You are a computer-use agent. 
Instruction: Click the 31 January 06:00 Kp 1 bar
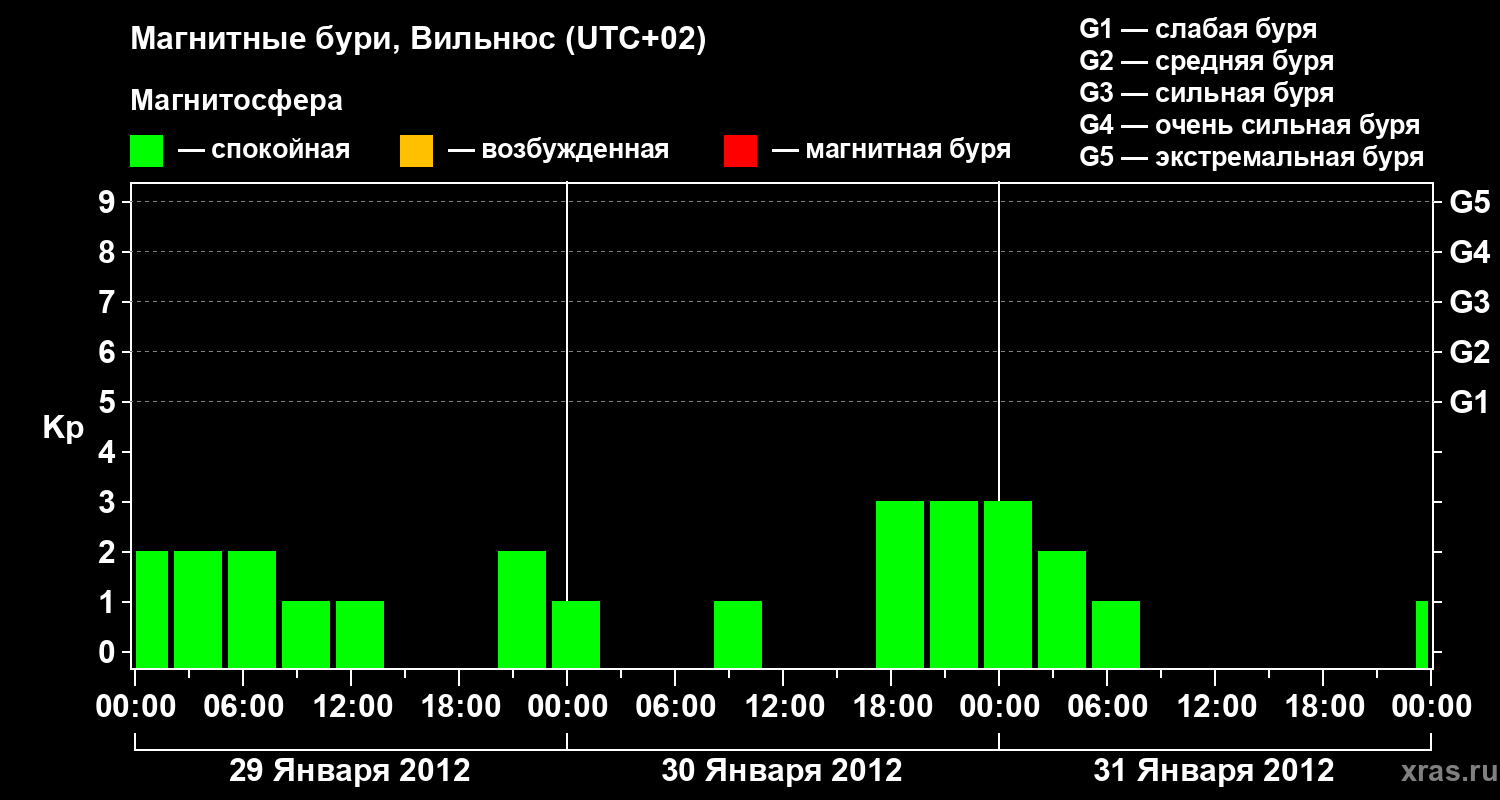[x=1116, y=634]
